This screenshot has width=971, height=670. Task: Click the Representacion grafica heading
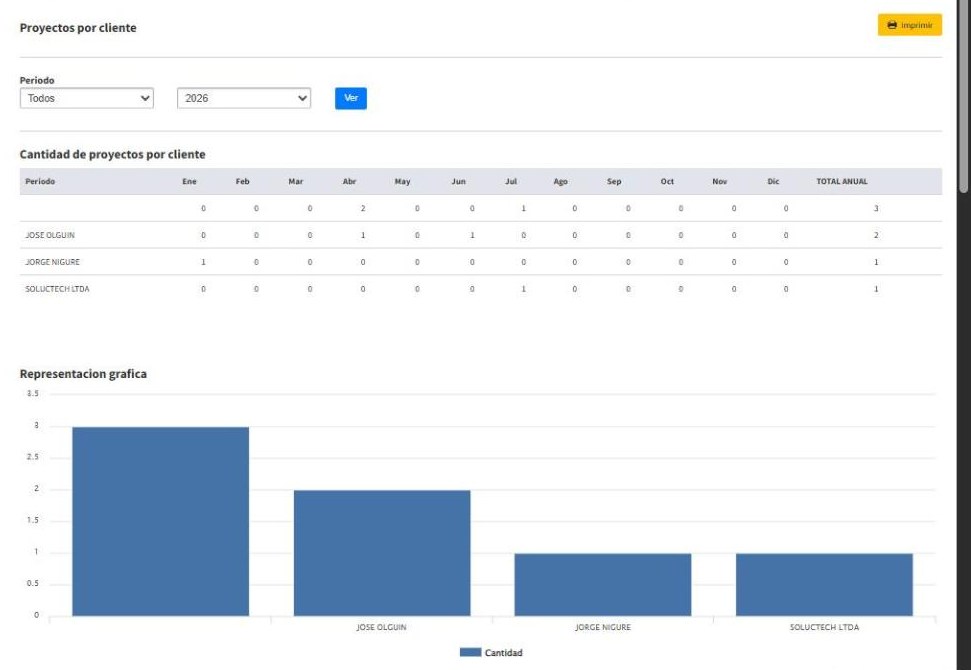(83, 373)
